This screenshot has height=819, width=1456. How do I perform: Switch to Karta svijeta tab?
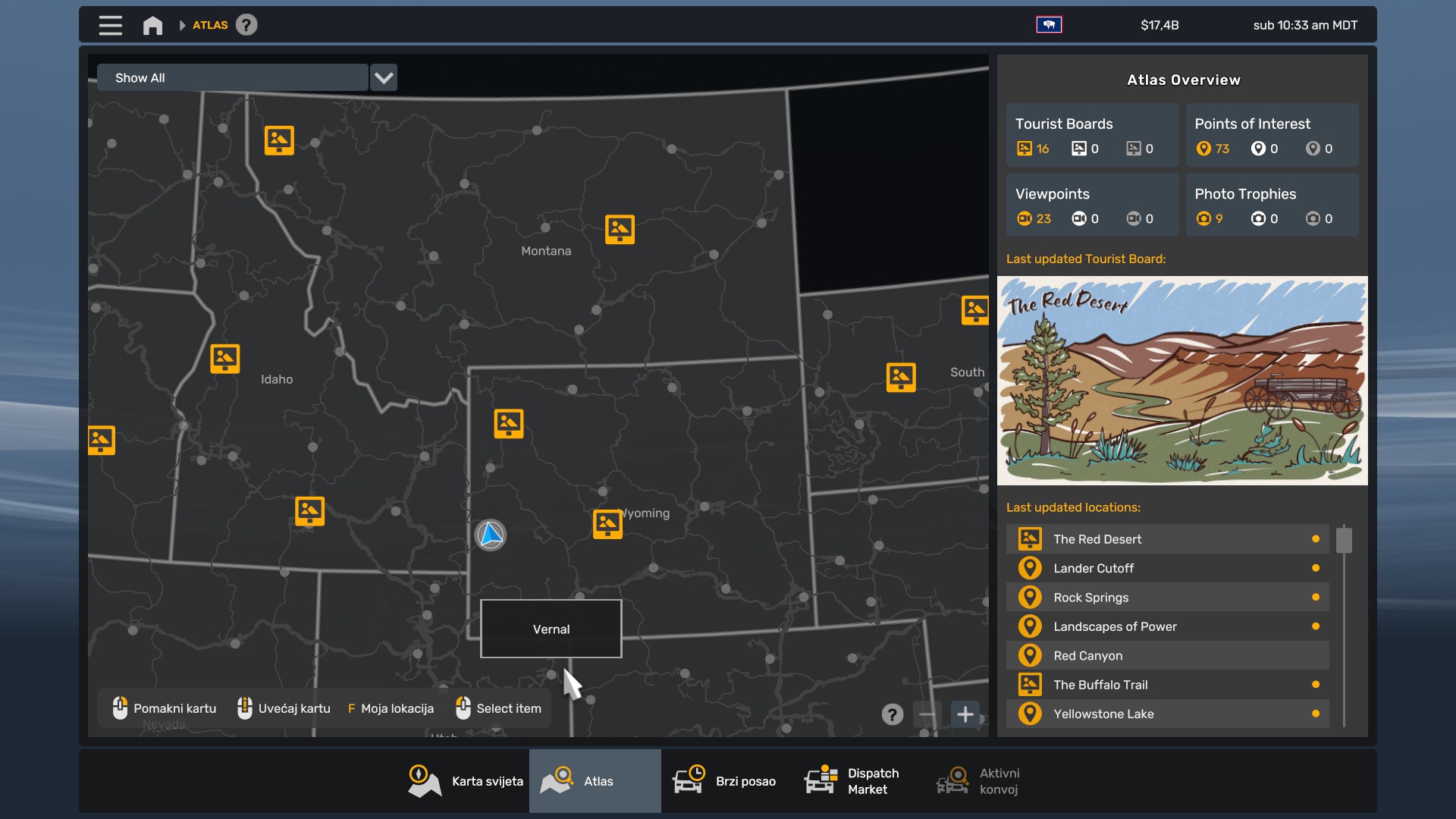[466, 781]
